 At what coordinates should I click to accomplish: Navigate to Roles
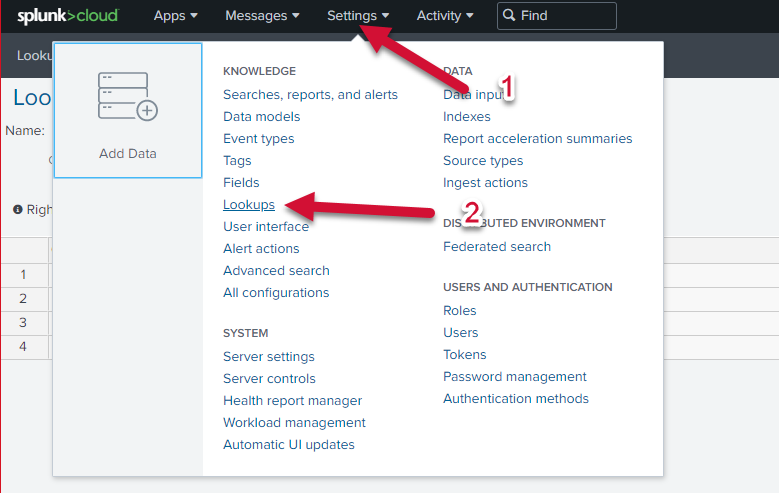tap(460, 311)
